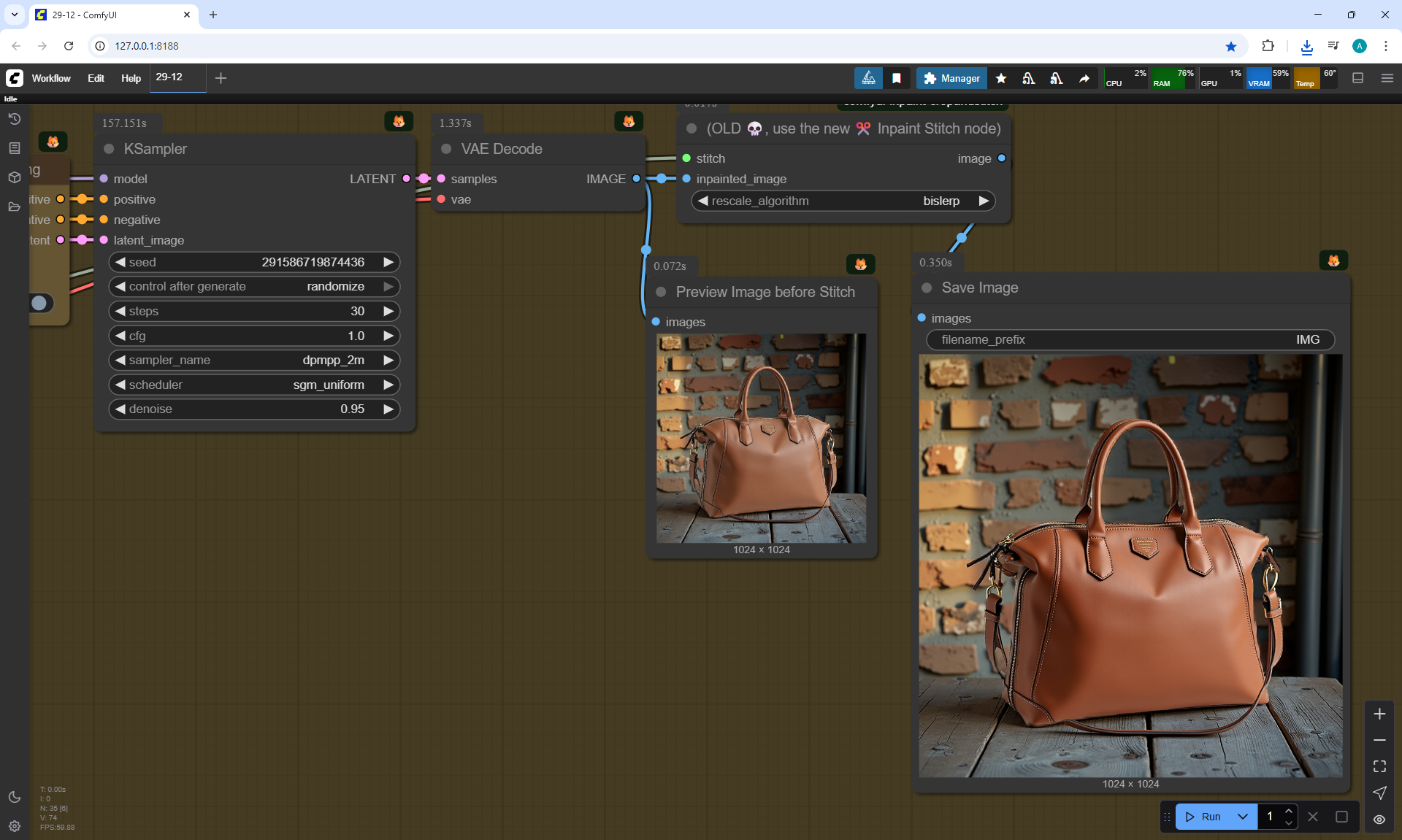Viewport: 1402px width, 840px height.
Task: Click the share arrow icon in toolbar
Action: point(1084,78)
